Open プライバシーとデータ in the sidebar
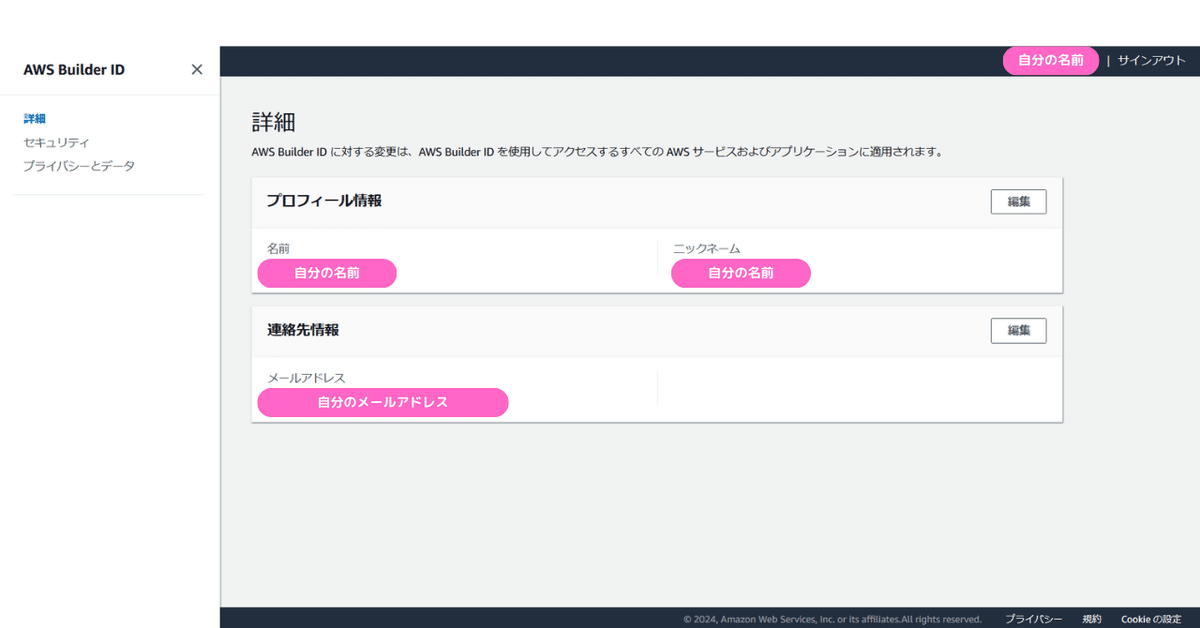The image size is (1200, 628). tap(79, 166)
